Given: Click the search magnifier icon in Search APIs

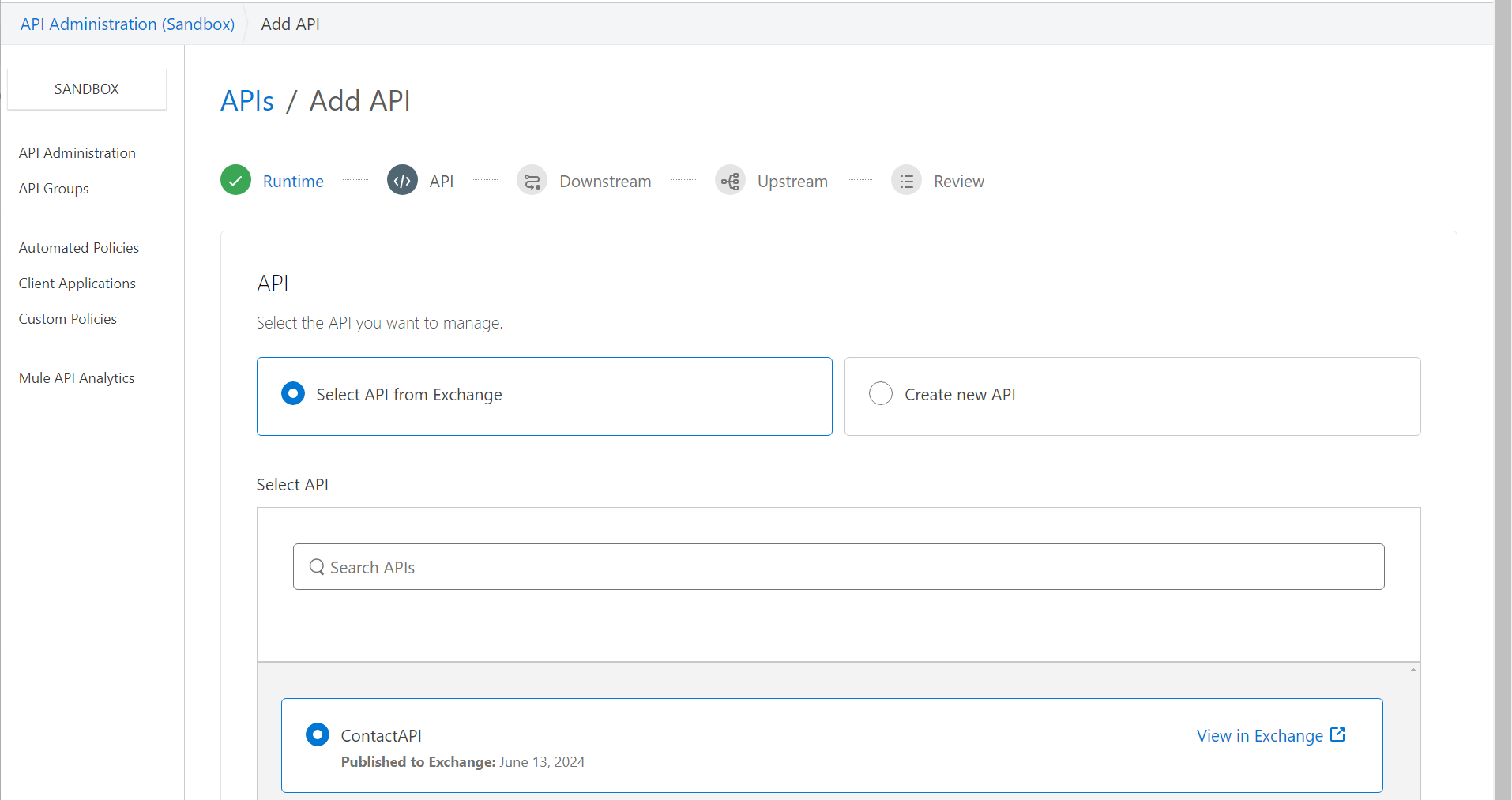Looking at the screenshot, I should click(317, 566).
